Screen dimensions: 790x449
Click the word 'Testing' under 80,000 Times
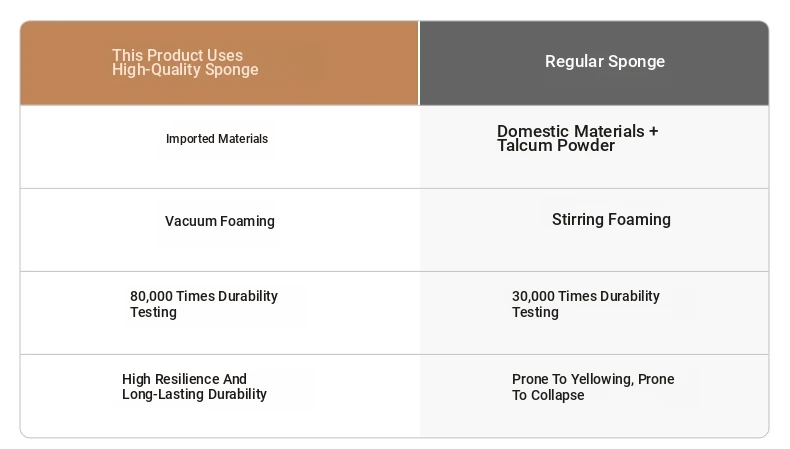(153, 312)
